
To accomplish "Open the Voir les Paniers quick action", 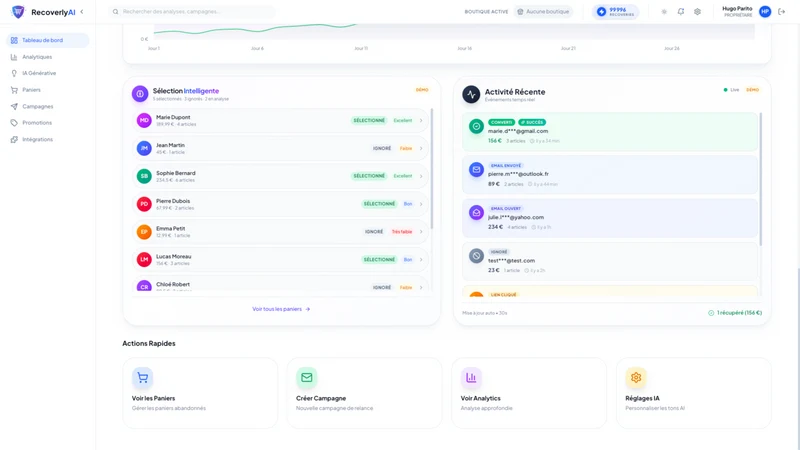I will (200, 393).
